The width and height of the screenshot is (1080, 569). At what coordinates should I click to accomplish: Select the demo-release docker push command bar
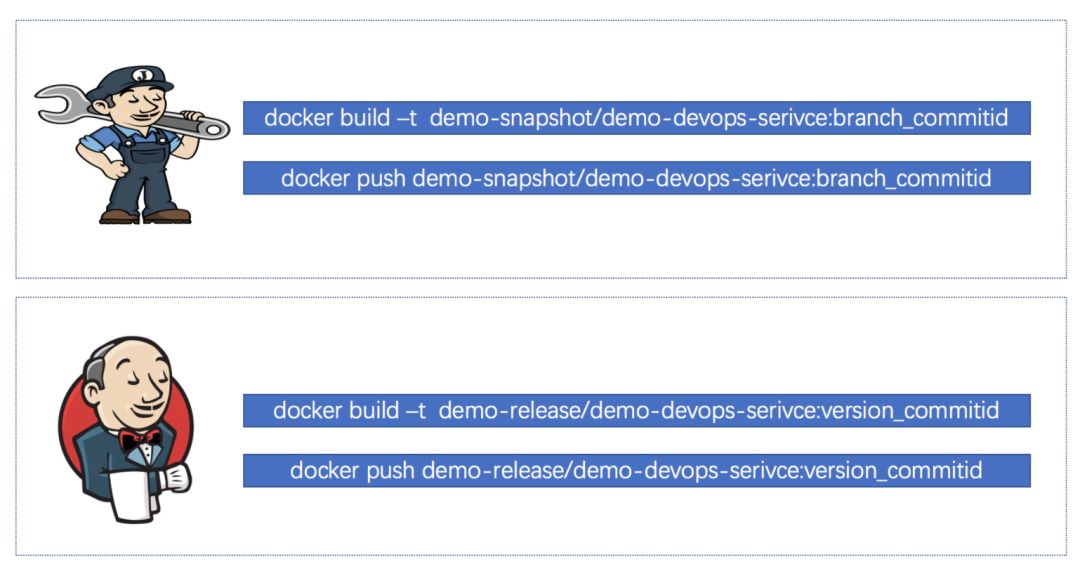pyautogui.click(x=636, y=470)
